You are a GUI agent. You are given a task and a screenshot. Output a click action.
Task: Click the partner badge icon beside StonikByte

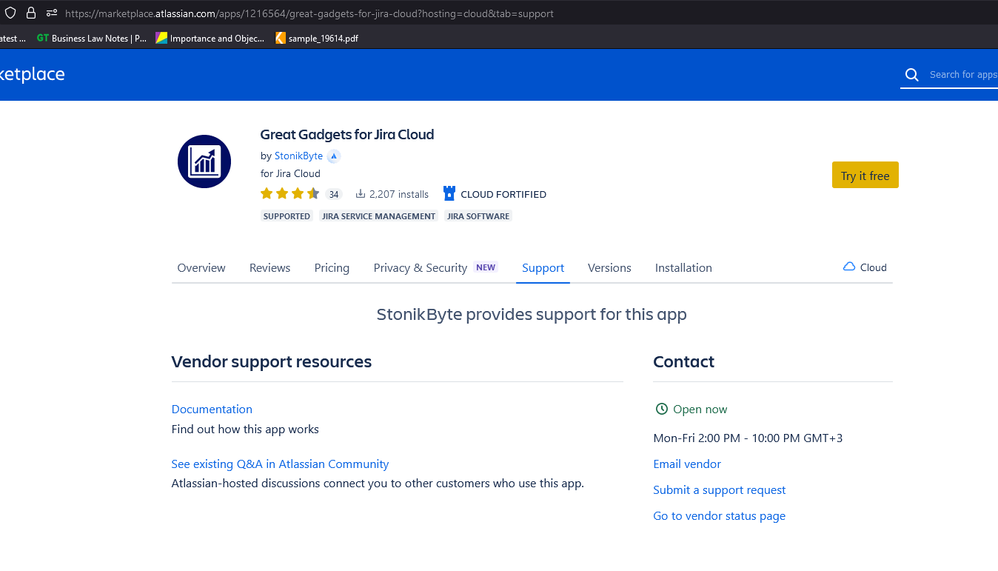click(x=334, y=156)
